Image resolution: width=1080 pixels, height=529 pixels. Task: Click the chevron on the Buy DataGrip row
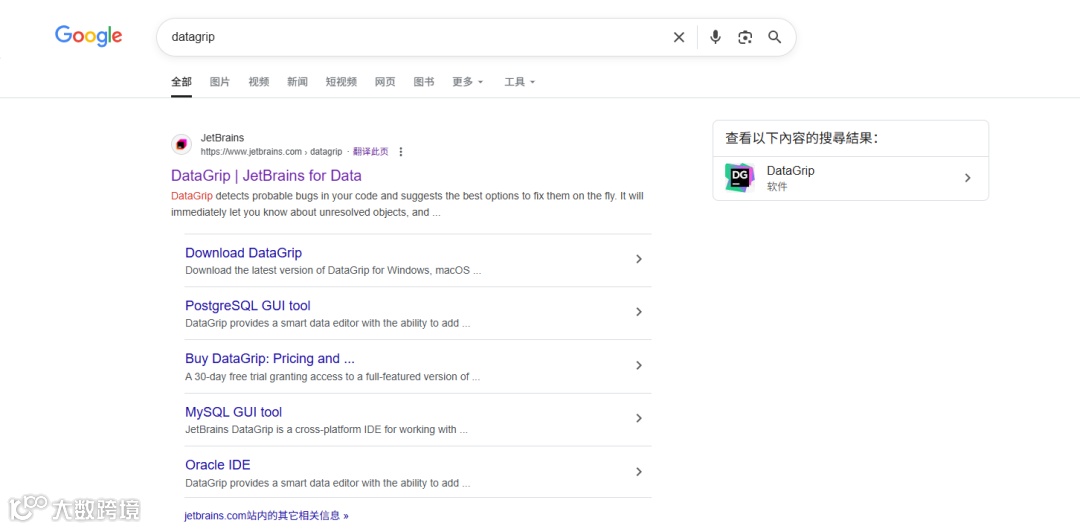click(x=638, y=365)
